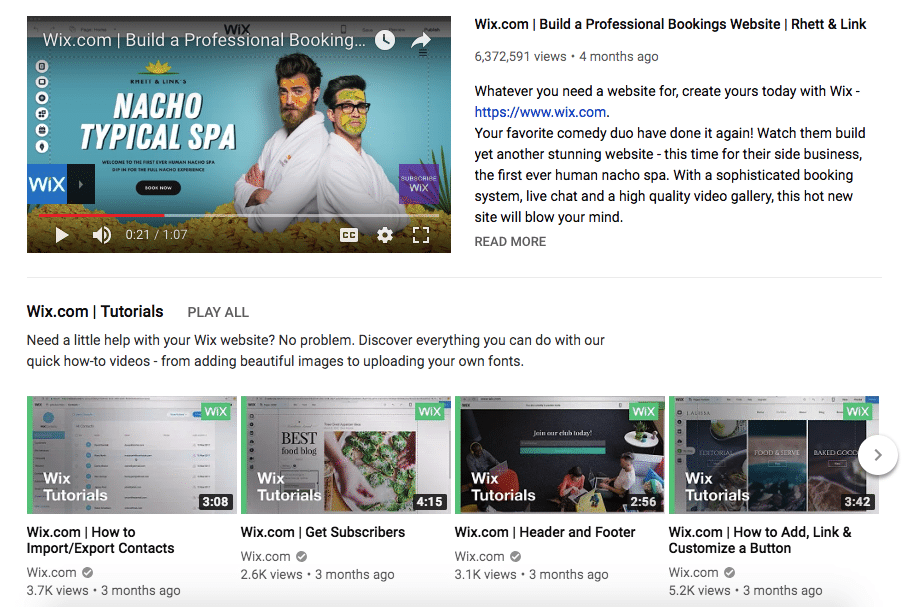
Task: Enter full screen mode on the video
Action: coord(421,235)
